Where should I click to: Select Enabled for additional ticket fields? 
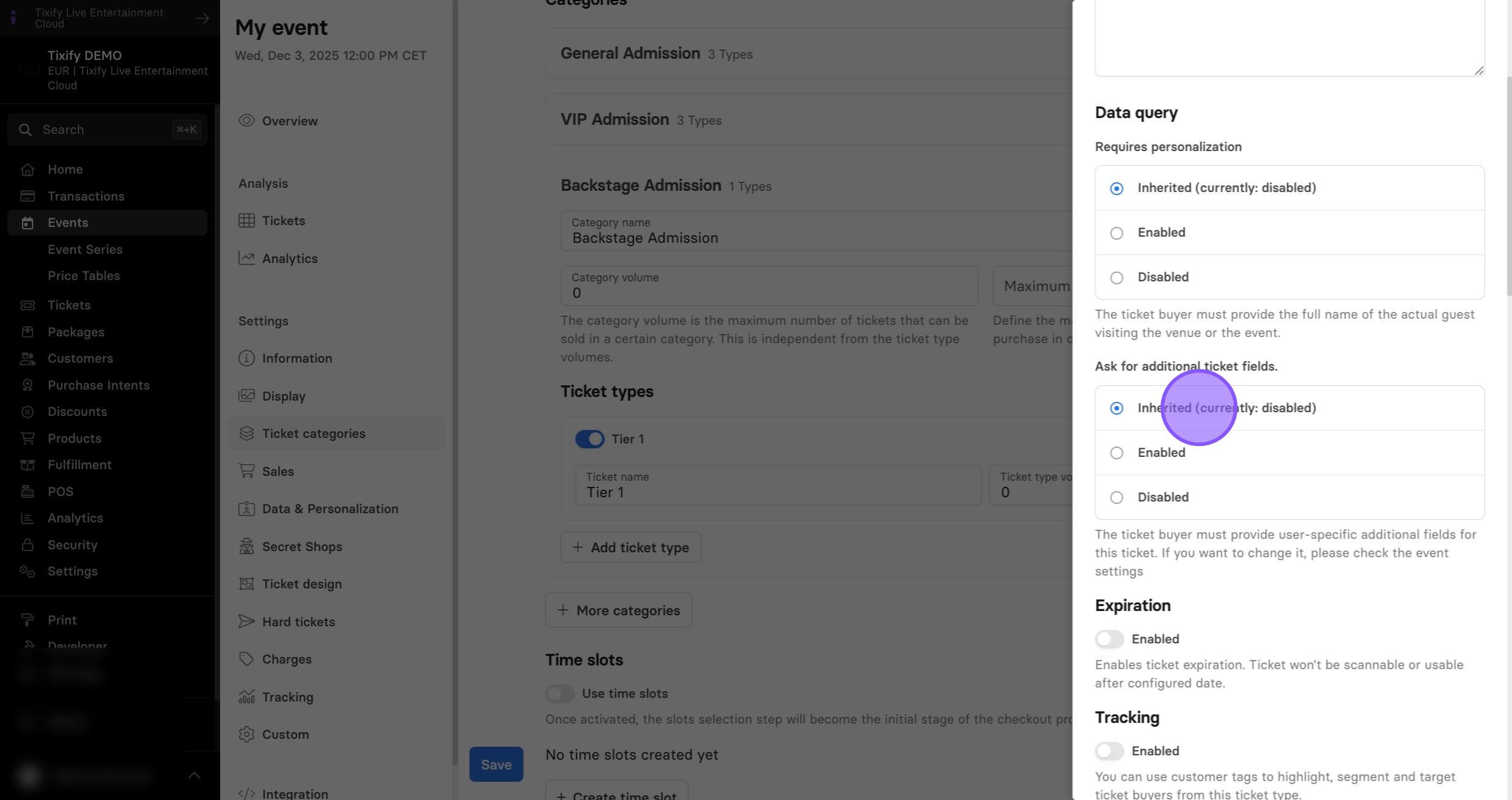pos(1289,453)
